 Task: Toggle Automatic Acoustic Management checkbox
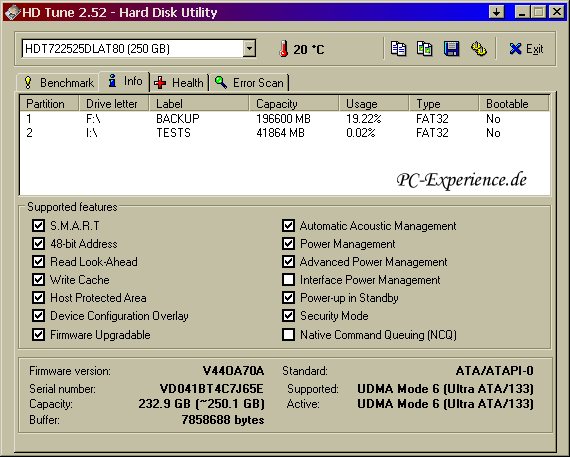288,225
